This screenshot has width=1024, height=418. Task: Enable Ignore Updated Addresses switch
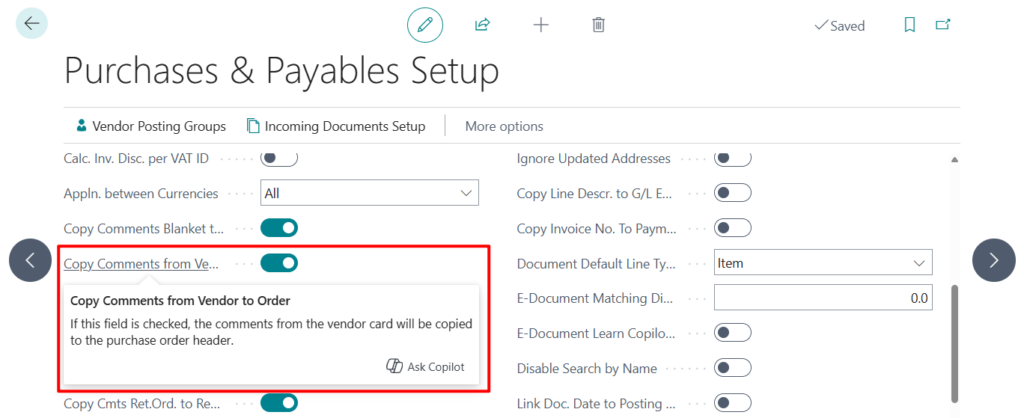click(x=733, y=158)
